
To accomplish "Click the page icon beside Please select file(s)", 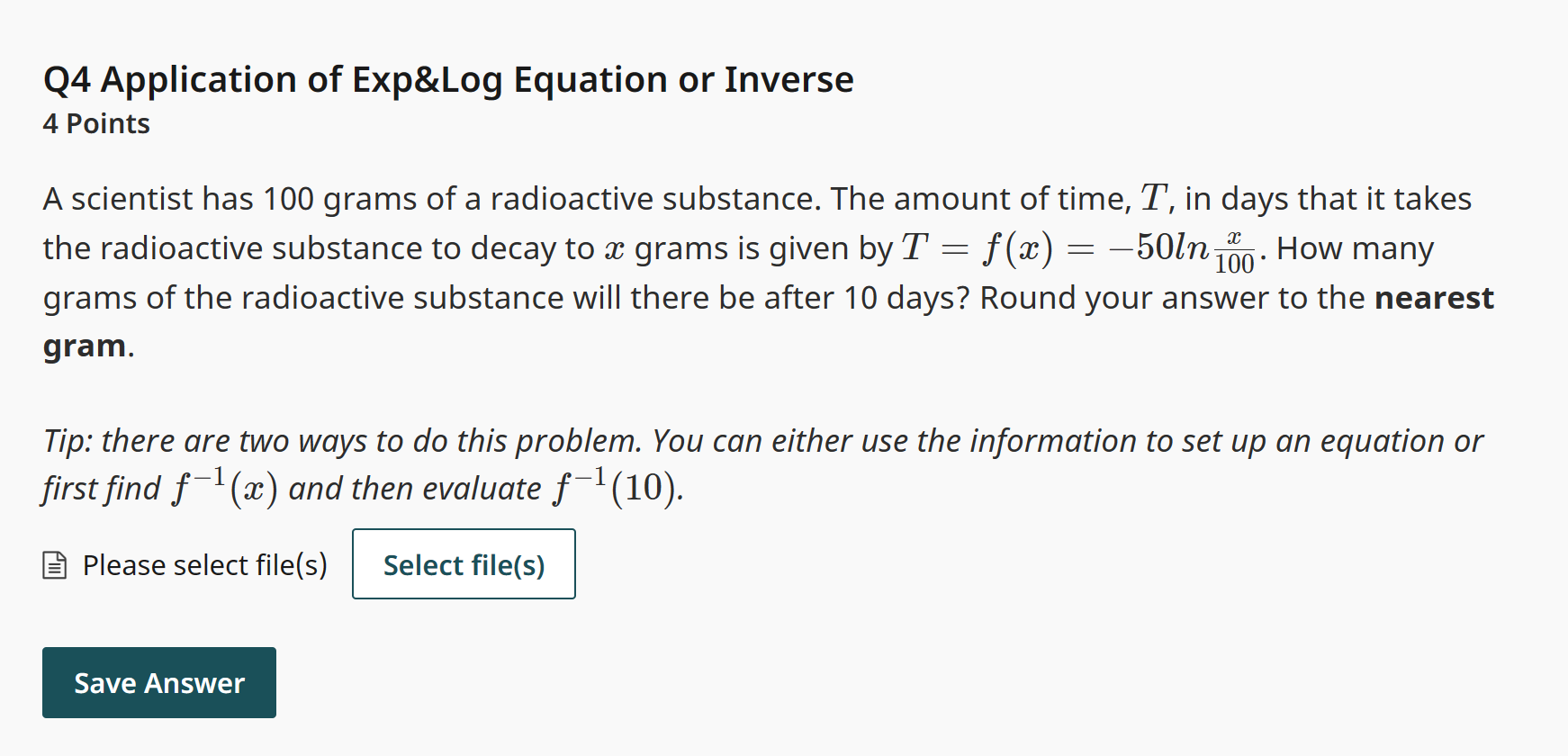I will [x=53, y=564].
